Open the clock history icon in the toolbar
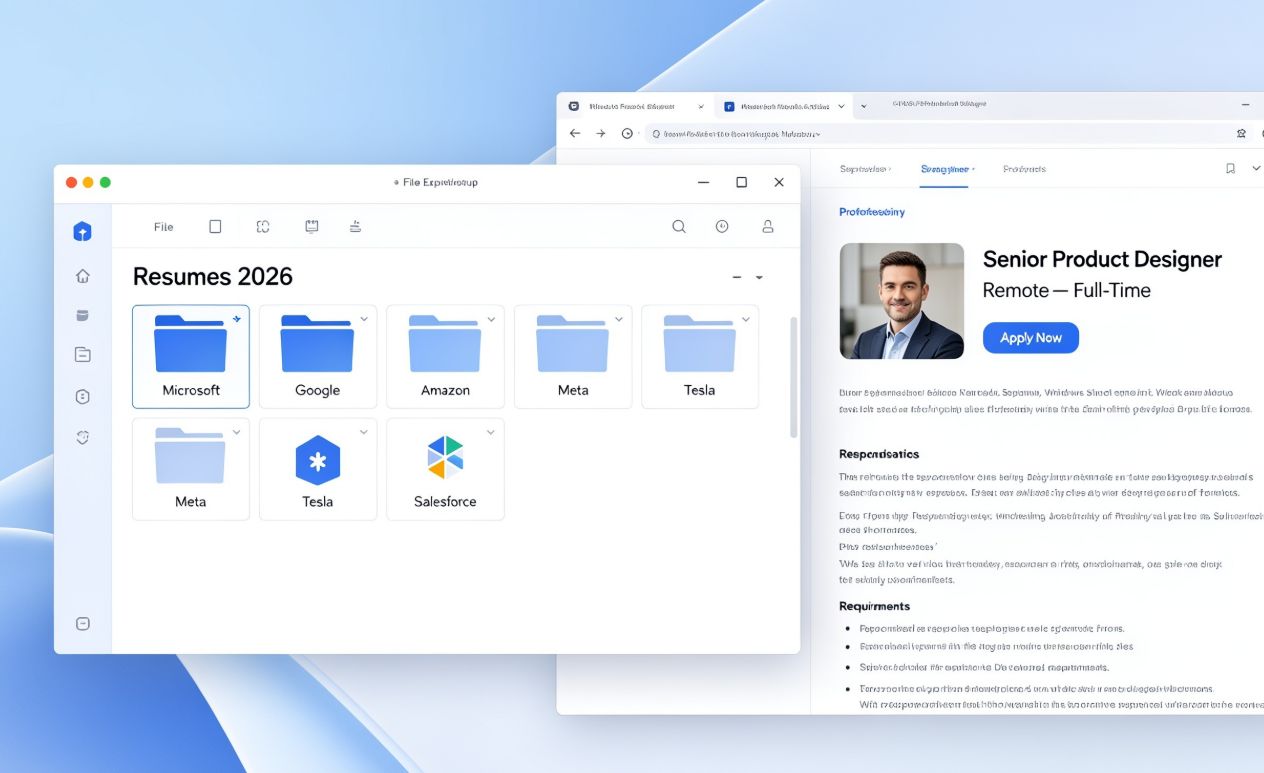 [722, 227]
